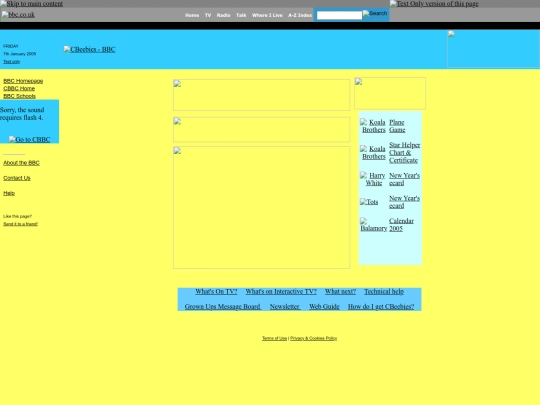Open the Talk item in top navigation
The image size is (540, 405).
click(x=241, y=15)
